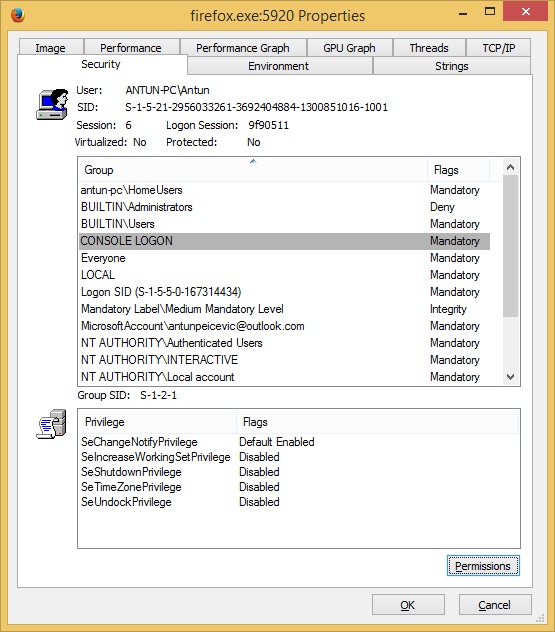Click the scroll up arrow in group list

point(510,167)
